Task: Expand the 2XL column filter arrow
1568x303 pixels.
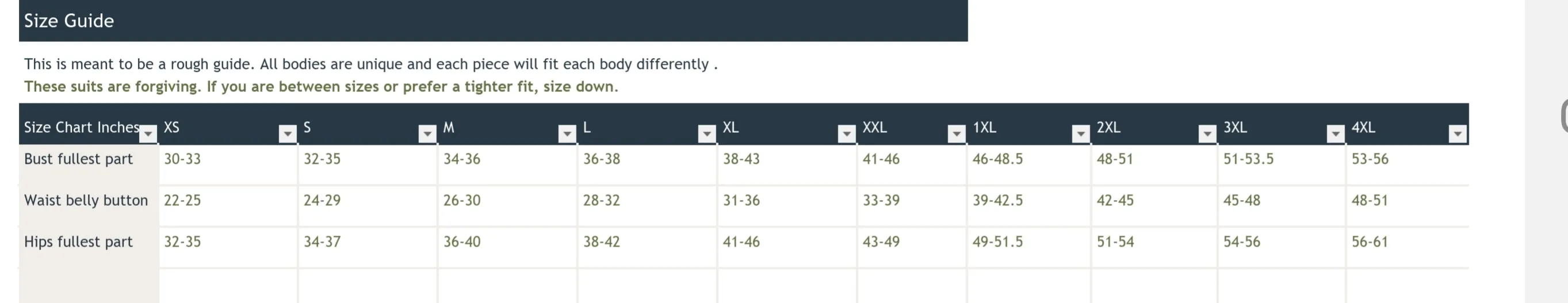Action: click(1207, 134)
